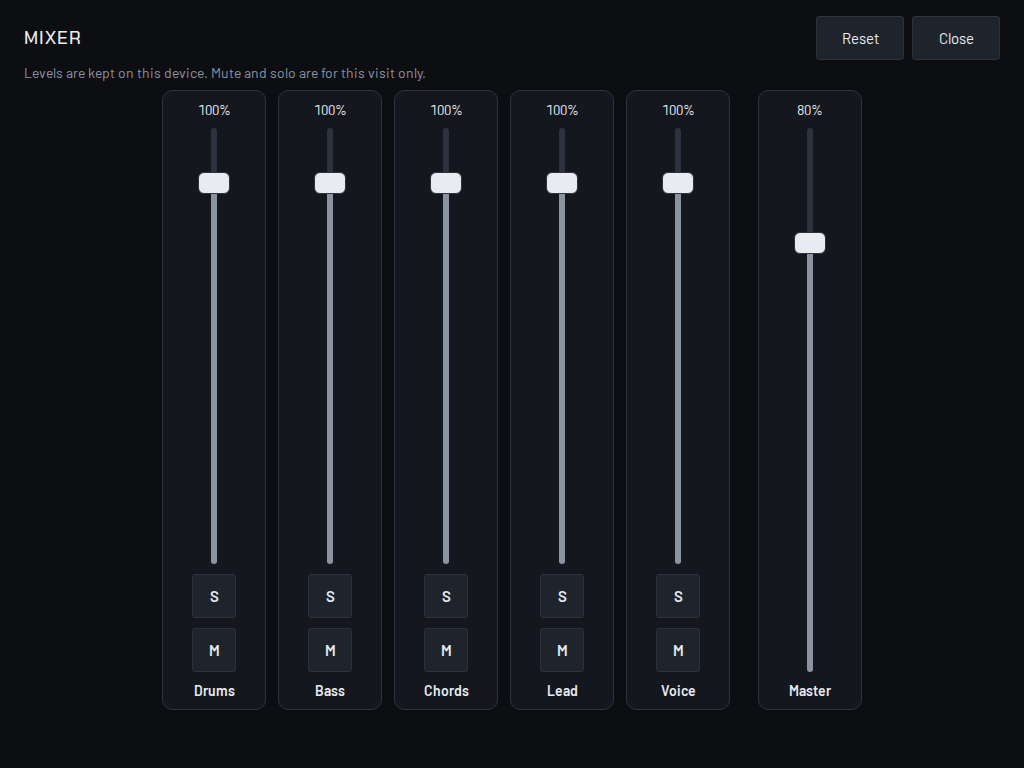Screen dimensions: 1024x768
Task: Click the Drums volume fader handle
Action: tap(214, 183)
